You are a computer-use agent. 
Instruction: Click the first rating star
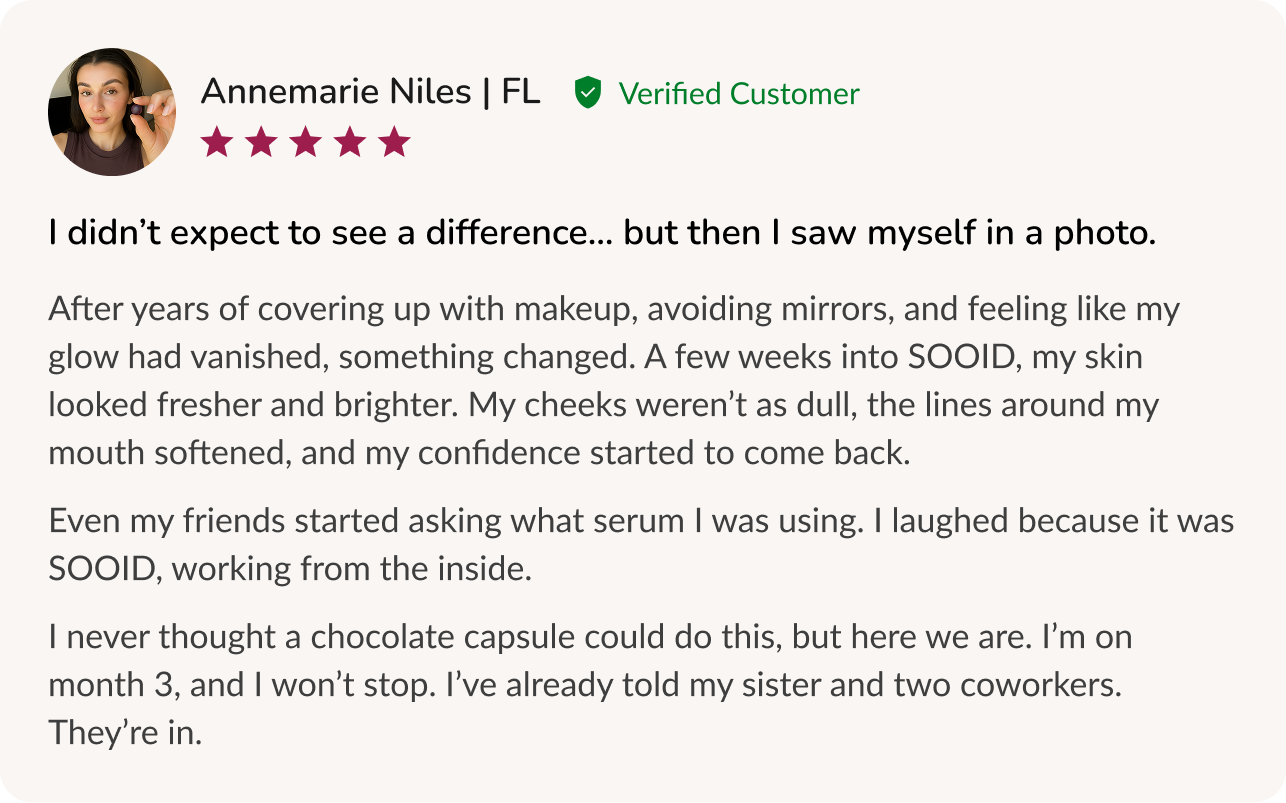pos(216,142)
